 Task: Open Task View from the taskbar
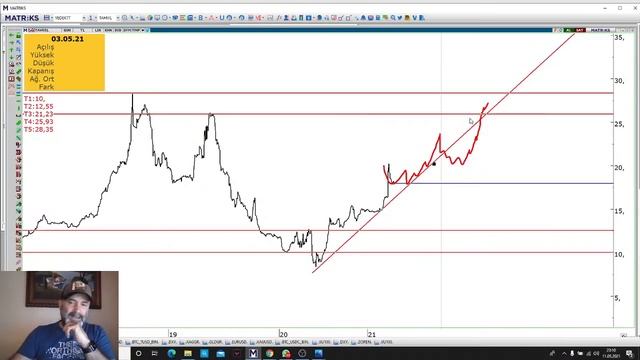[x=155, y=353]
